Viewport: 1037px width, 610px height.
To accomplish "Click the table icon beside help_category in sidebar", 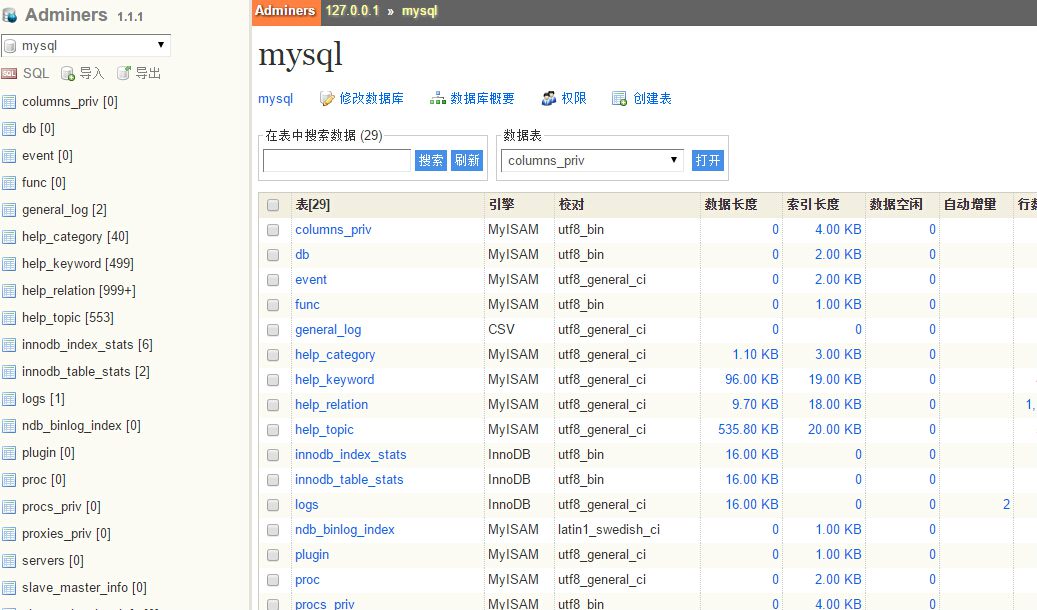I will point(9,237).
